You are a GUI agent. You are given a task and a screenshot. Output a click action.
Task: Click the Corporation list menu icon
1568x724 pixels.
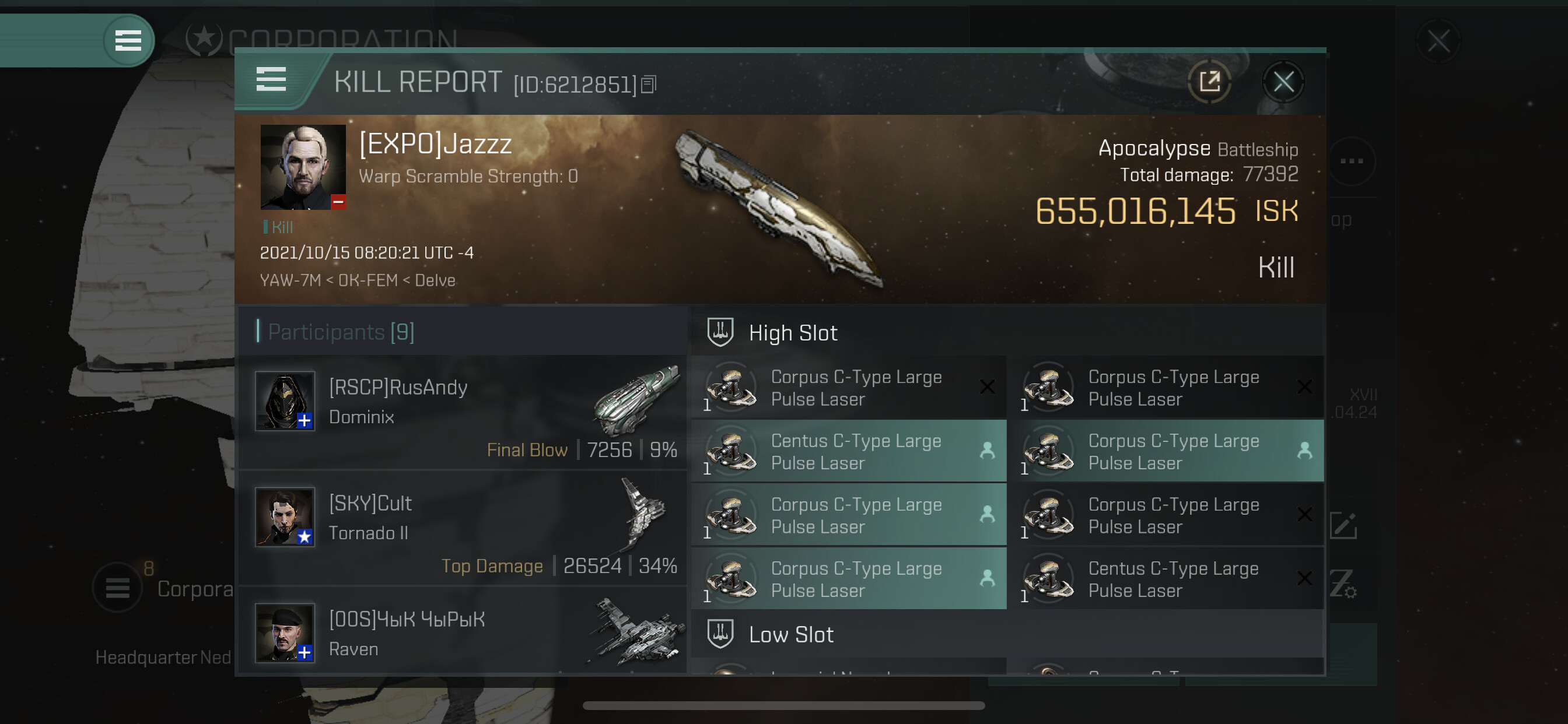(x=117, y=588)
